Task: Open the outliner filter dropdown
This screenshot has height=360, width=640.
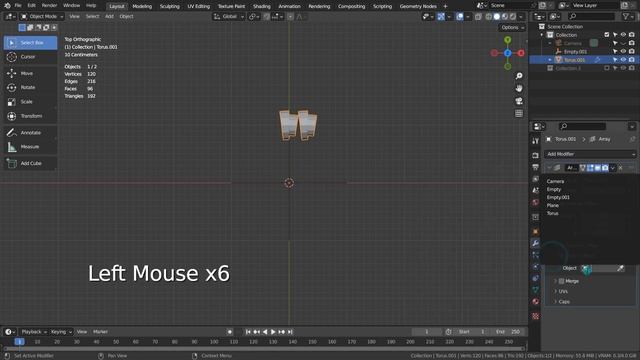Action: pos(628,17)
